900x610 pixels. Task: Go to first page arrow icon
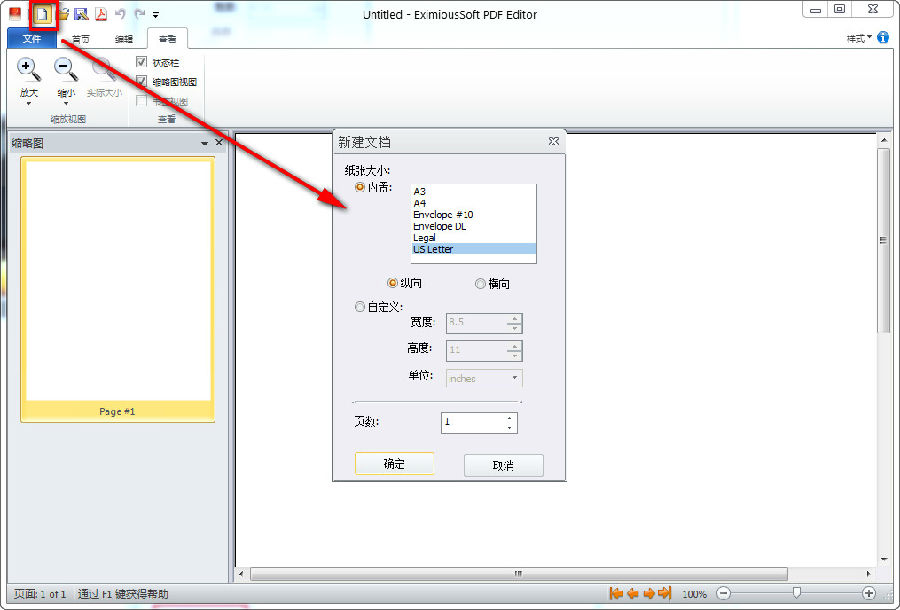(616, 593)
